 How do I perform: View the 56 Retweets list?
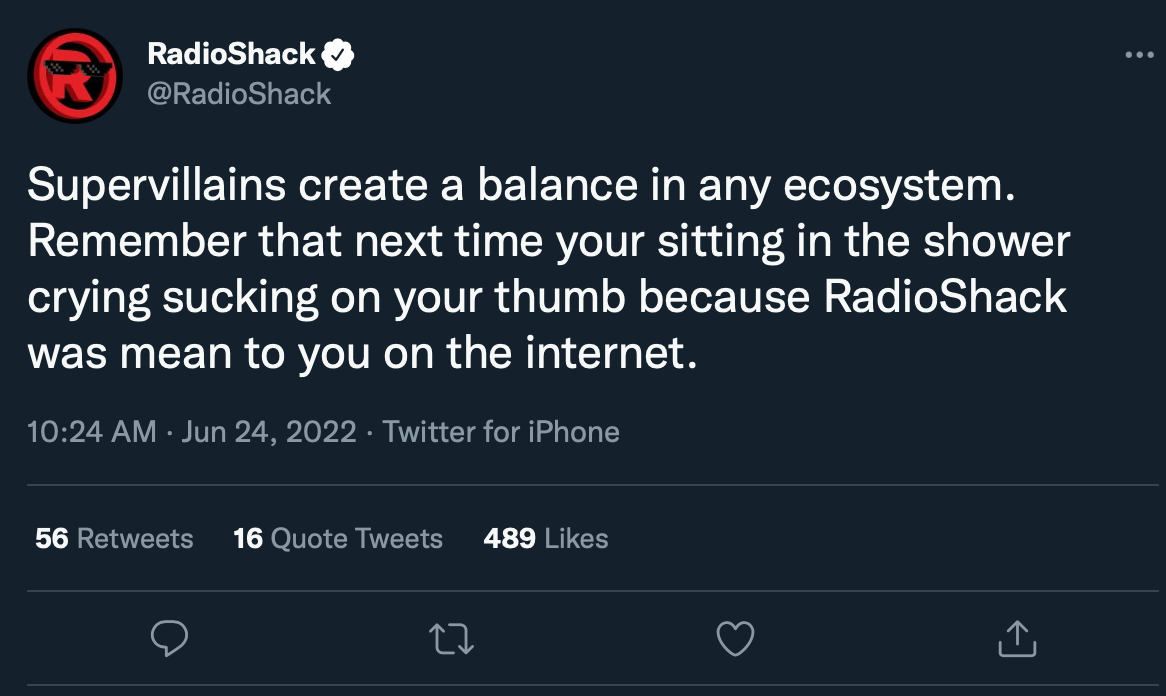click(114, 538)
